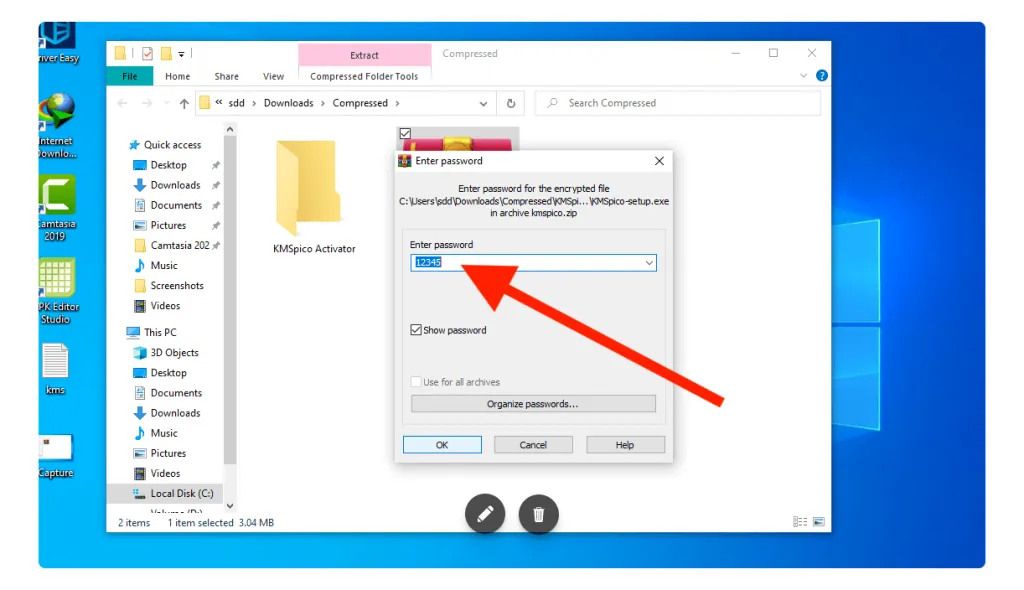Viewport: 1024px width, 590px height.
Task: Select the Extract contextual tab
Action: (x=364, y=55)
